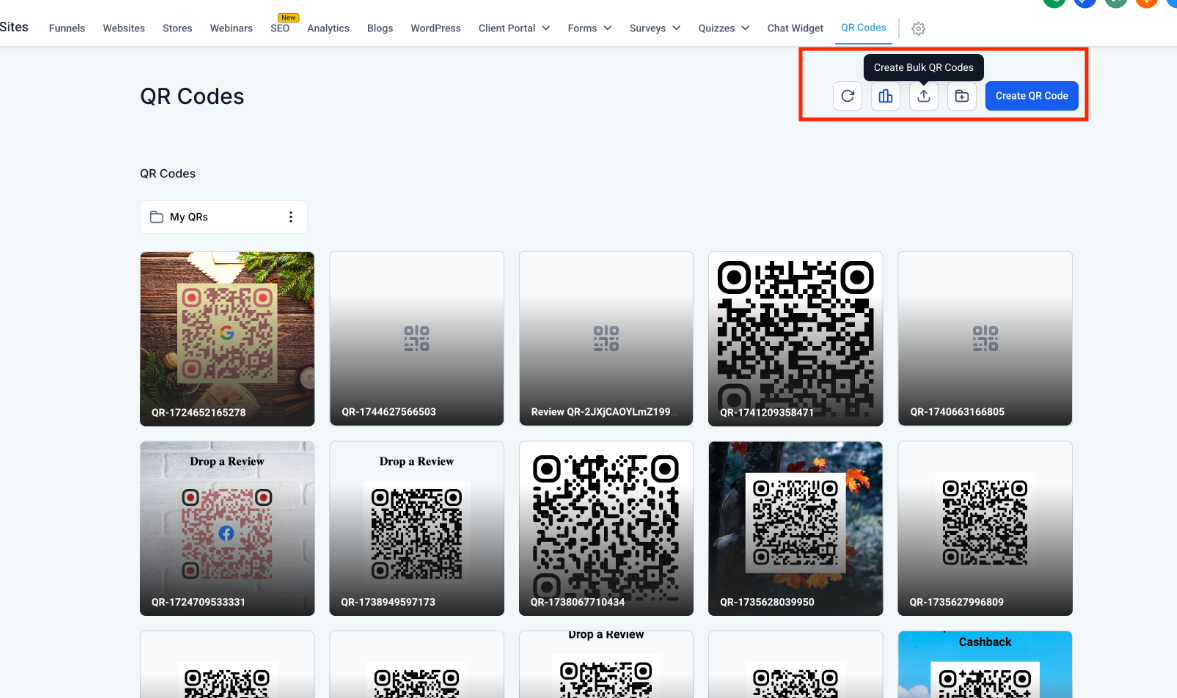Switch to the Blogs tab
1177x698 pixels.
coord(380,29)
